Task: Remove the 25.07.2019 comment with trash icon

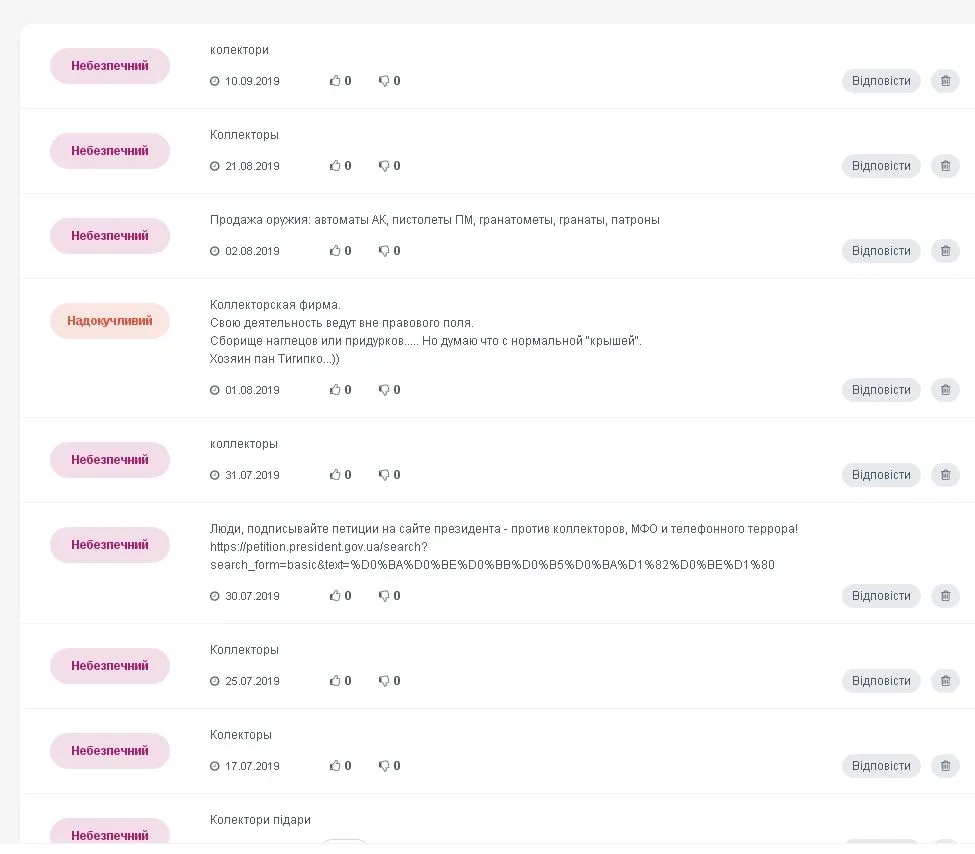Action: point(945,681)
